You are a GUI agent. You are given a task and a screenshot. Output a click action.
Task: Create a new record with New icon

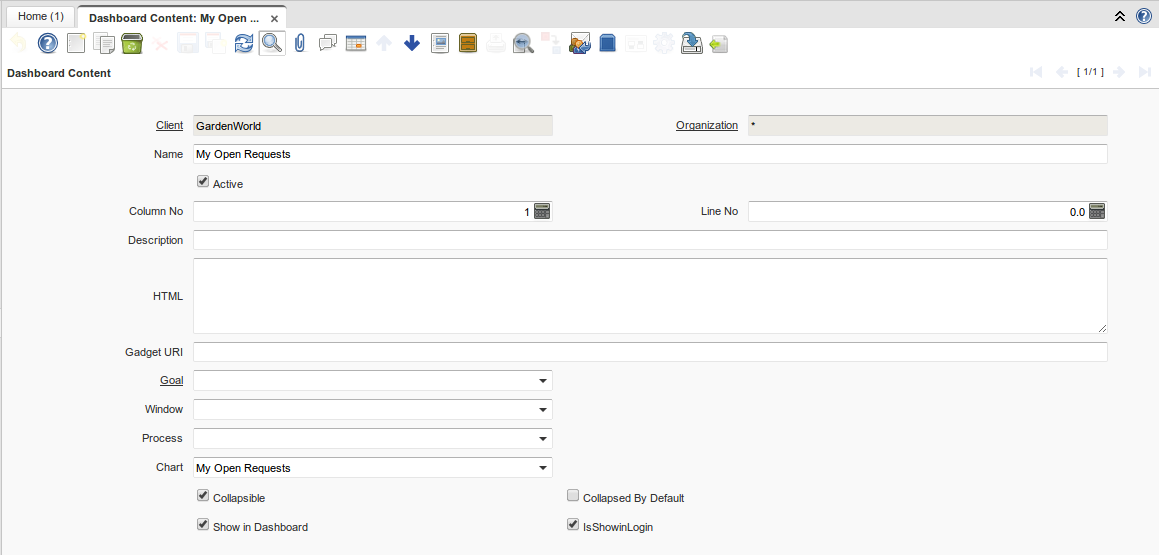click(x=76, y=44)
